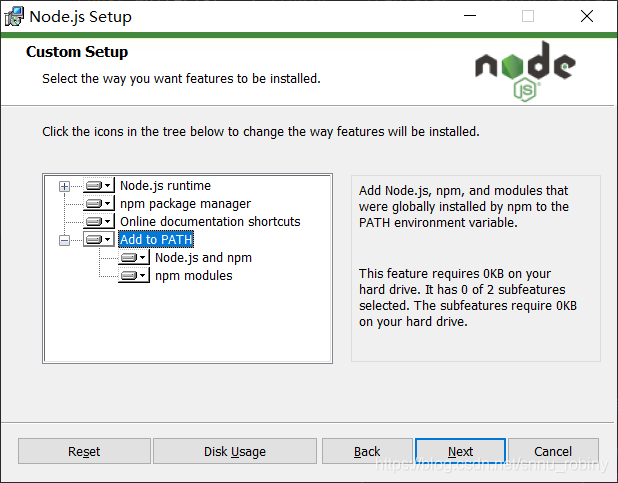Select the npm modules tree item

(x=194, y=276)
